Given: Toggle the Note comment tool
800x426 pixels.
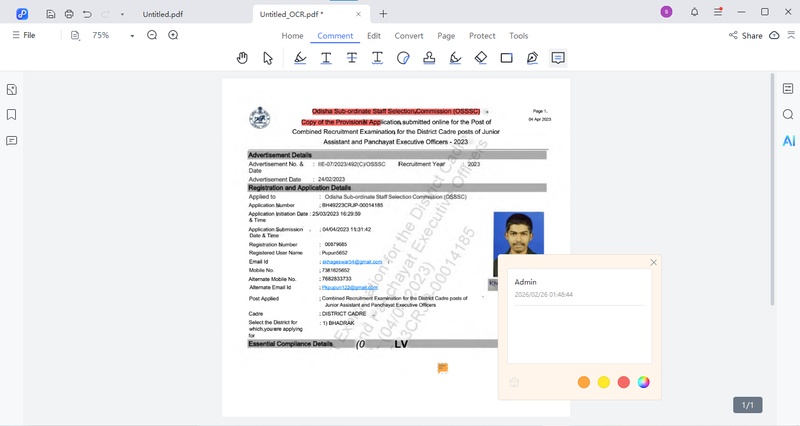Looking at the screenshot, I should coord(558,58).
